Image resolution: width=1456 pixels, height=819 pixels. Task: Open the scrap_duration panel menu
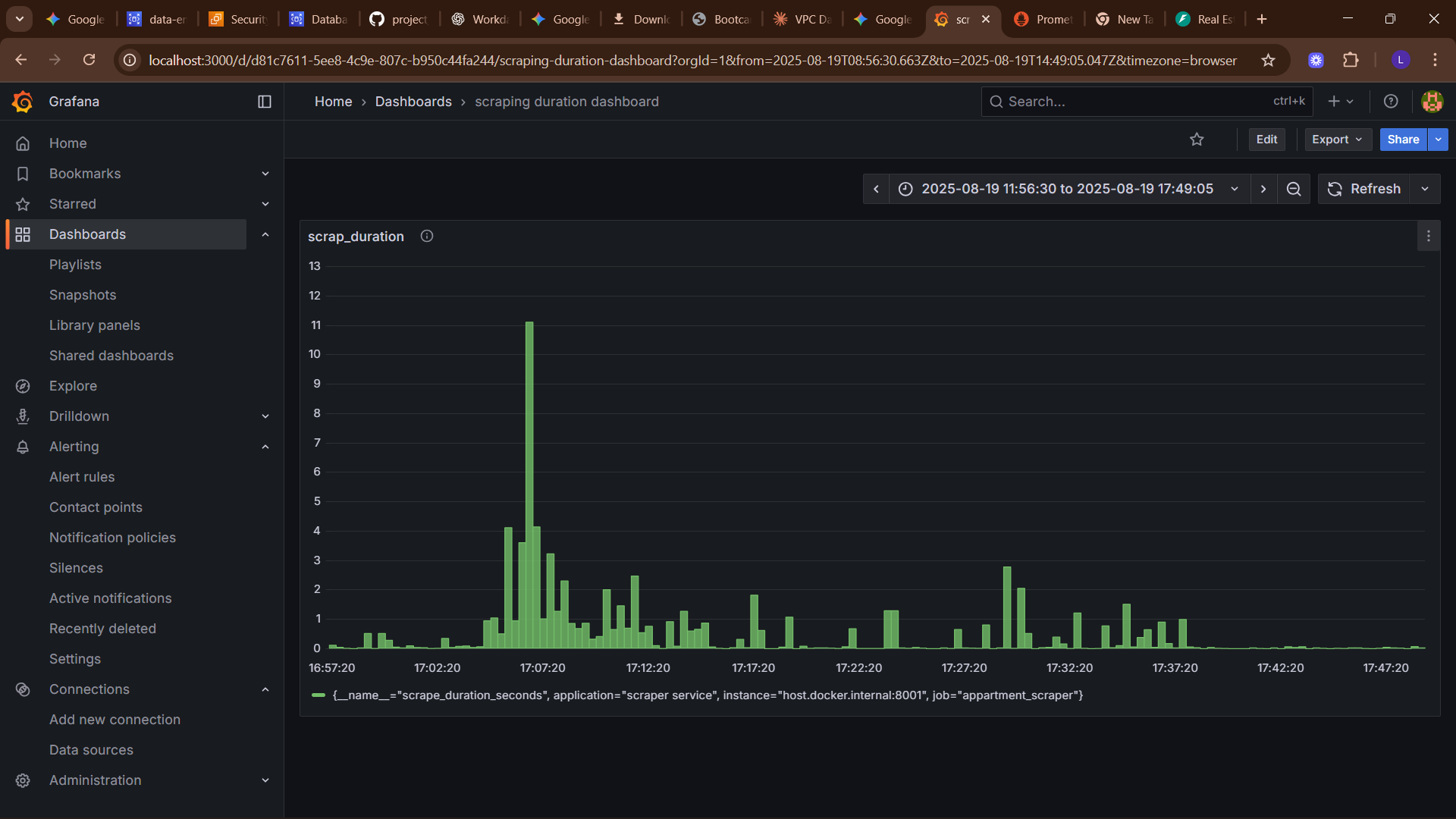pos(1429,237)
